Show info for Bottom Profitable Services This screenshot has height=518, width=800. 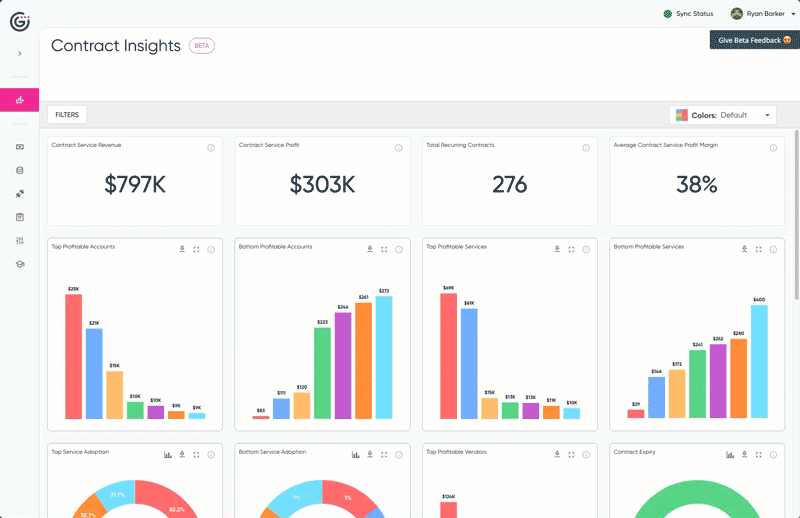coord(773,250)
